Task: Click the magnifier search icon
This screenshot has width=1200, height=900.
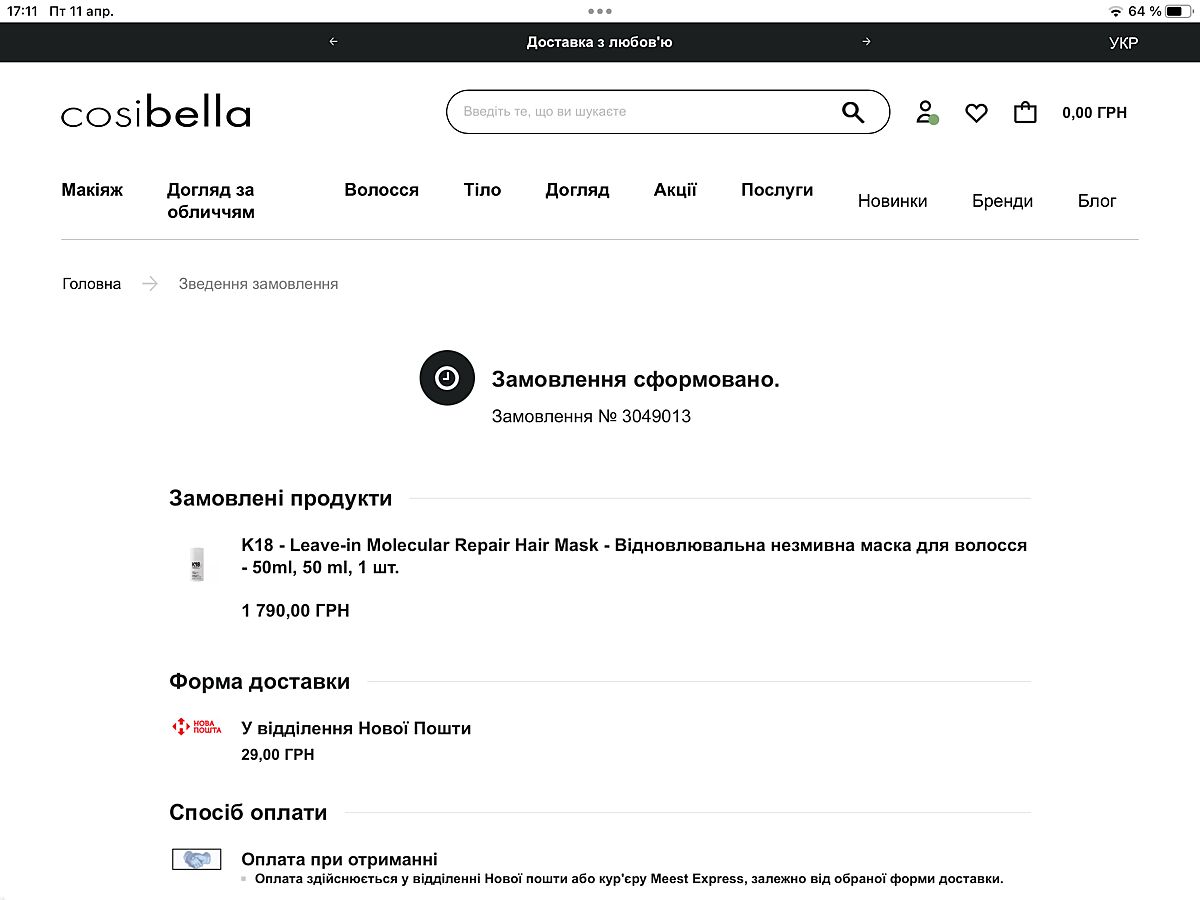Action: click(852, 112)
